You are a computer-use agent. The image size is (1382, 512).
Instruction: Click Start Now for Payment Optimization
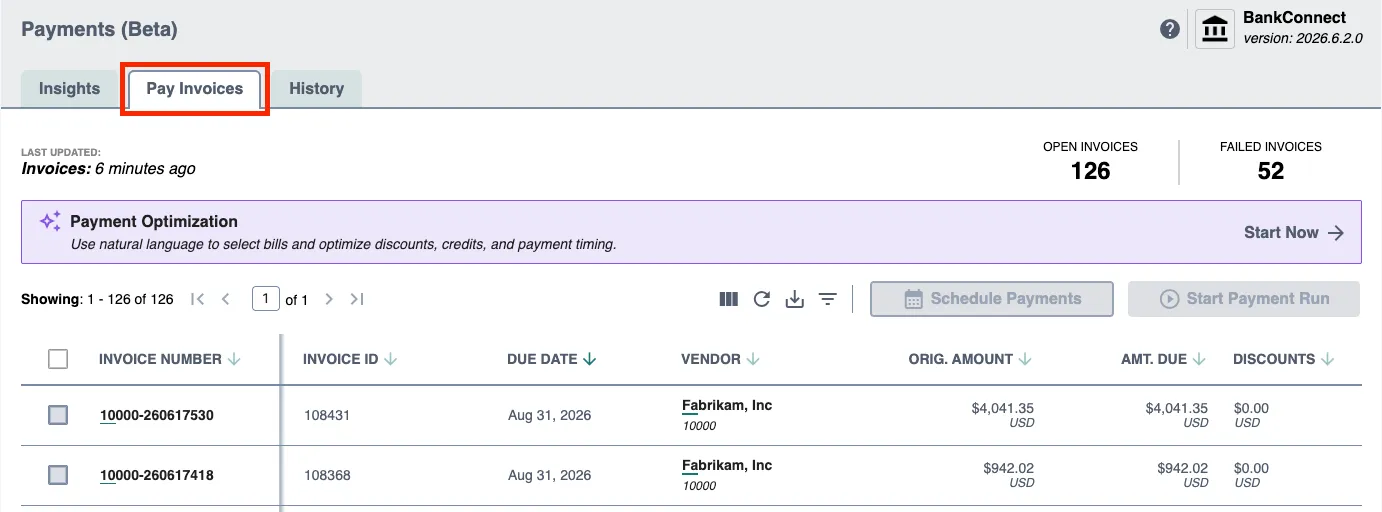point(1294,232)
